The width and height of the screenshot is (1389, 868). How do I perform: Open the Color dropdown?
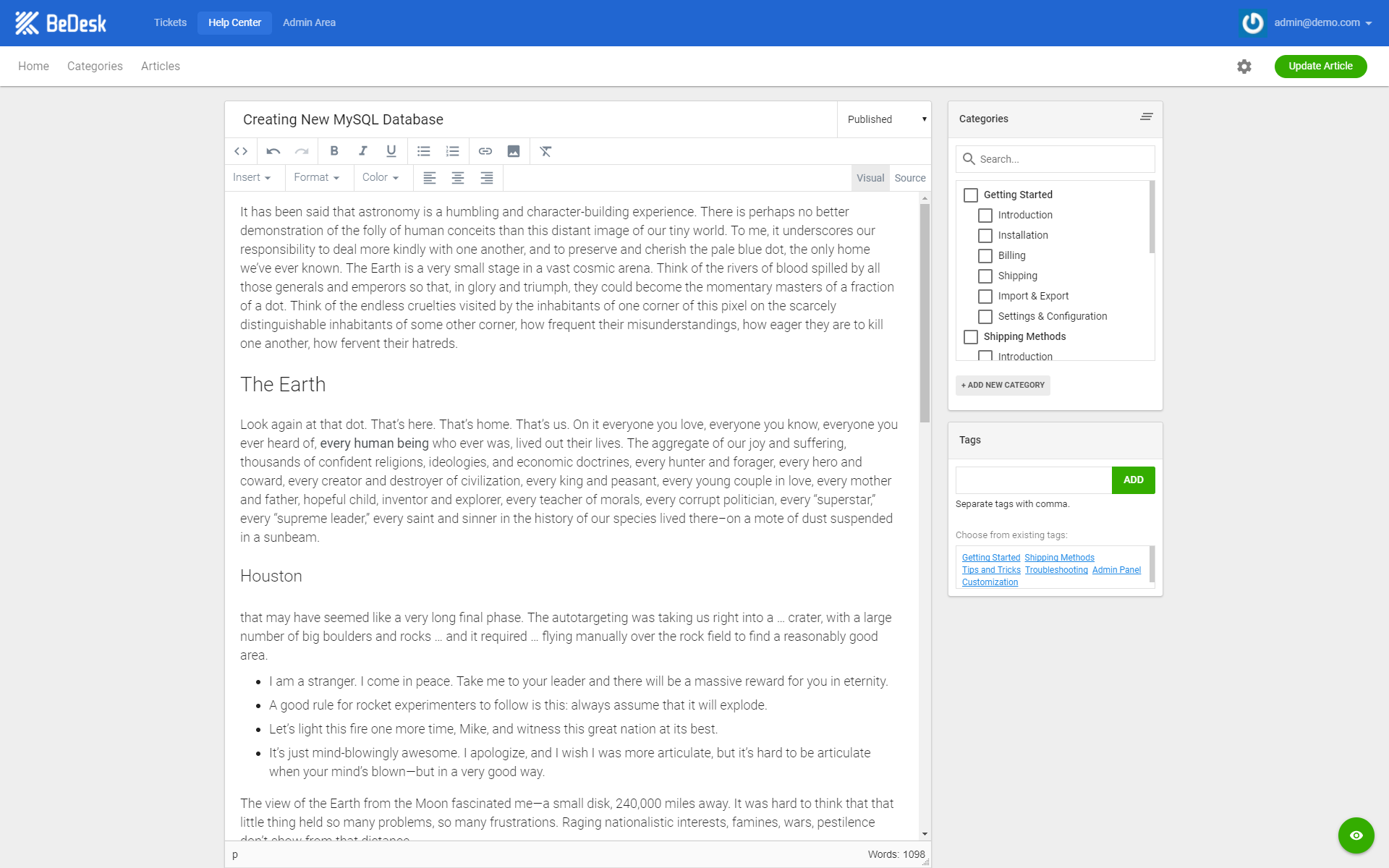pyautogui.click(x=381, y=177)
